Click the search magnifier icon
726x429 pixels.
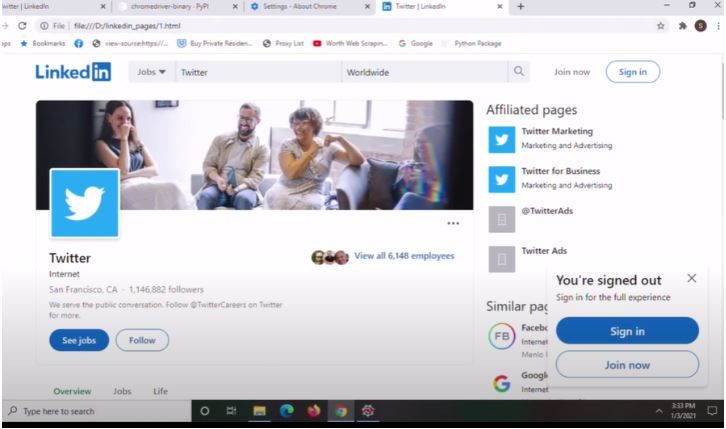pos(518,72)
